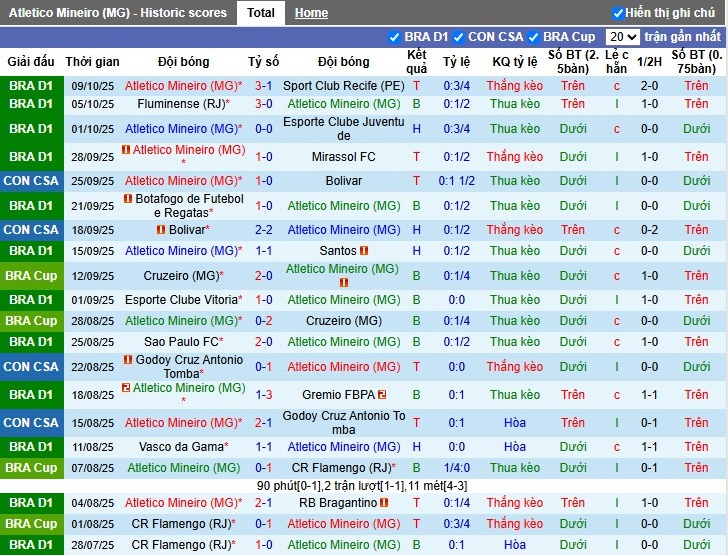Viewport: 728px width, 556px height.
Task: Uncheck the BRA D1 filter checkbox
Action: 394,37
